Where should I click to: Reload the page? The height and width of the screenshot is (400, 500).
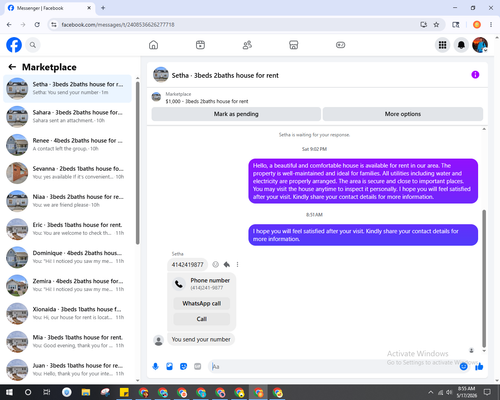pos(37,25)
